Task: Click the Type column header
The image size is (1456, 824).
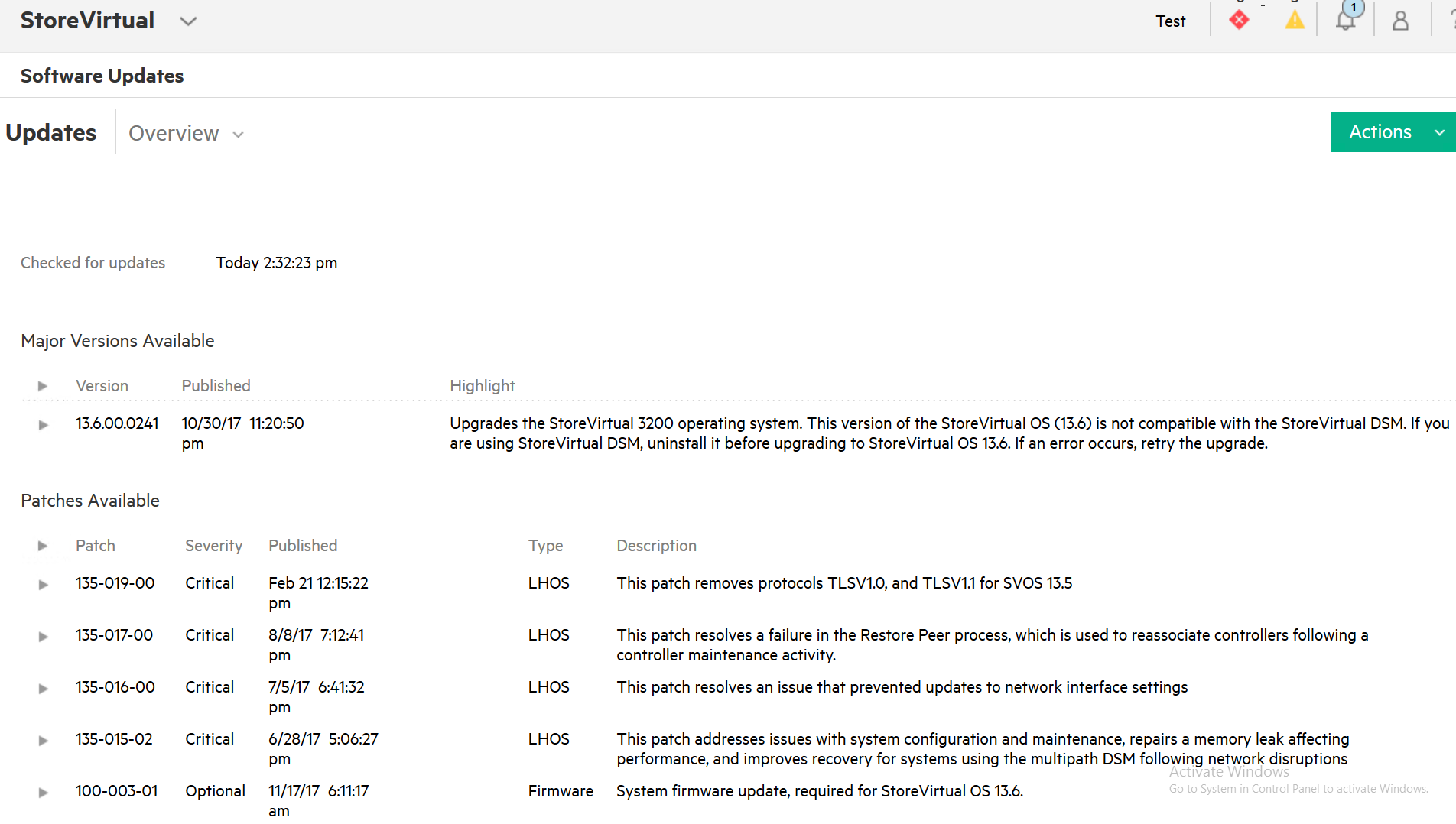Action: pyautogui.click(x=545, y=546)
